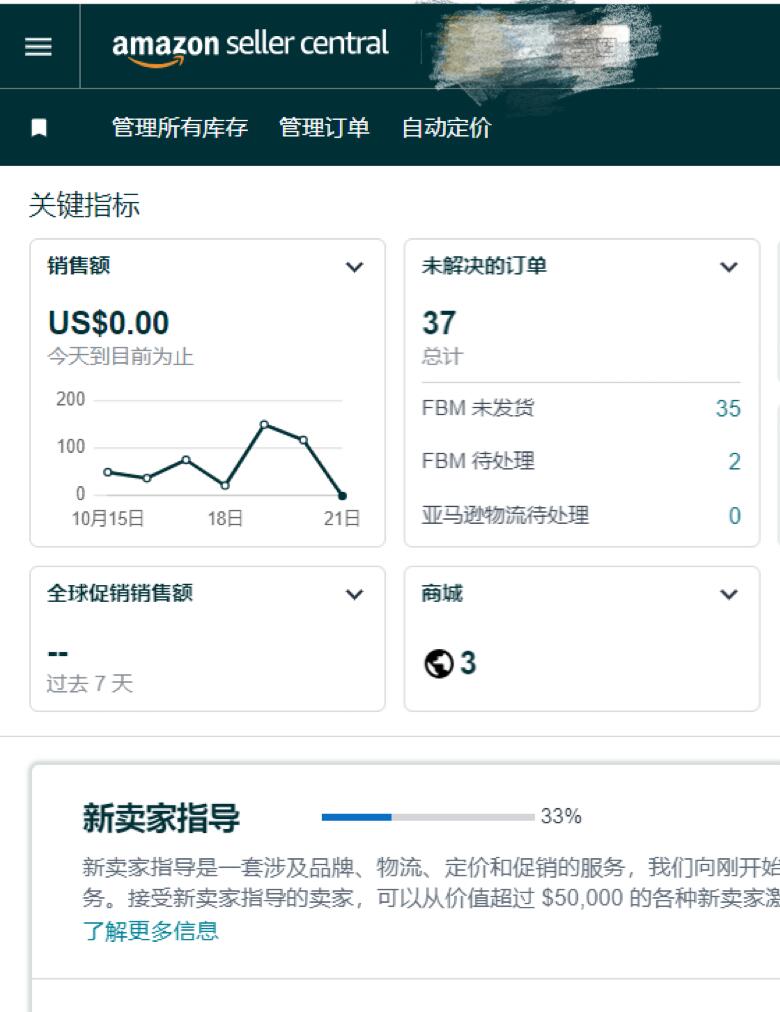Open 自动定价 from favorites bar

446,128
